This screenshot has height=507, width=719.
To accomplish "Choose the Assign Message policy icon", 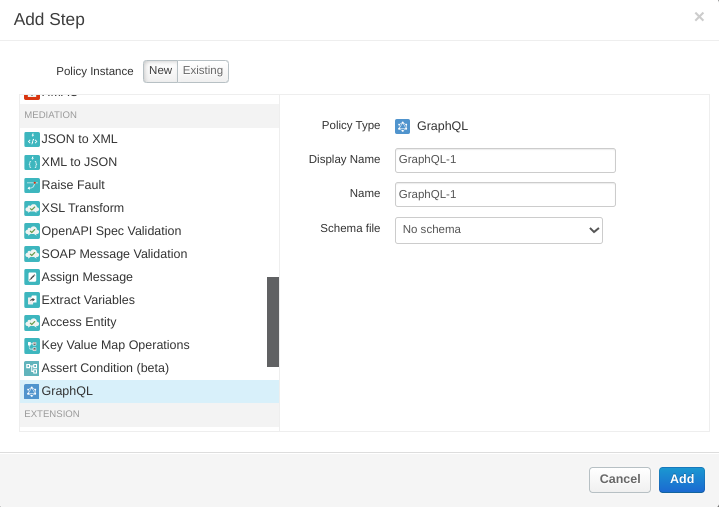I will click(x=31, y=277).
